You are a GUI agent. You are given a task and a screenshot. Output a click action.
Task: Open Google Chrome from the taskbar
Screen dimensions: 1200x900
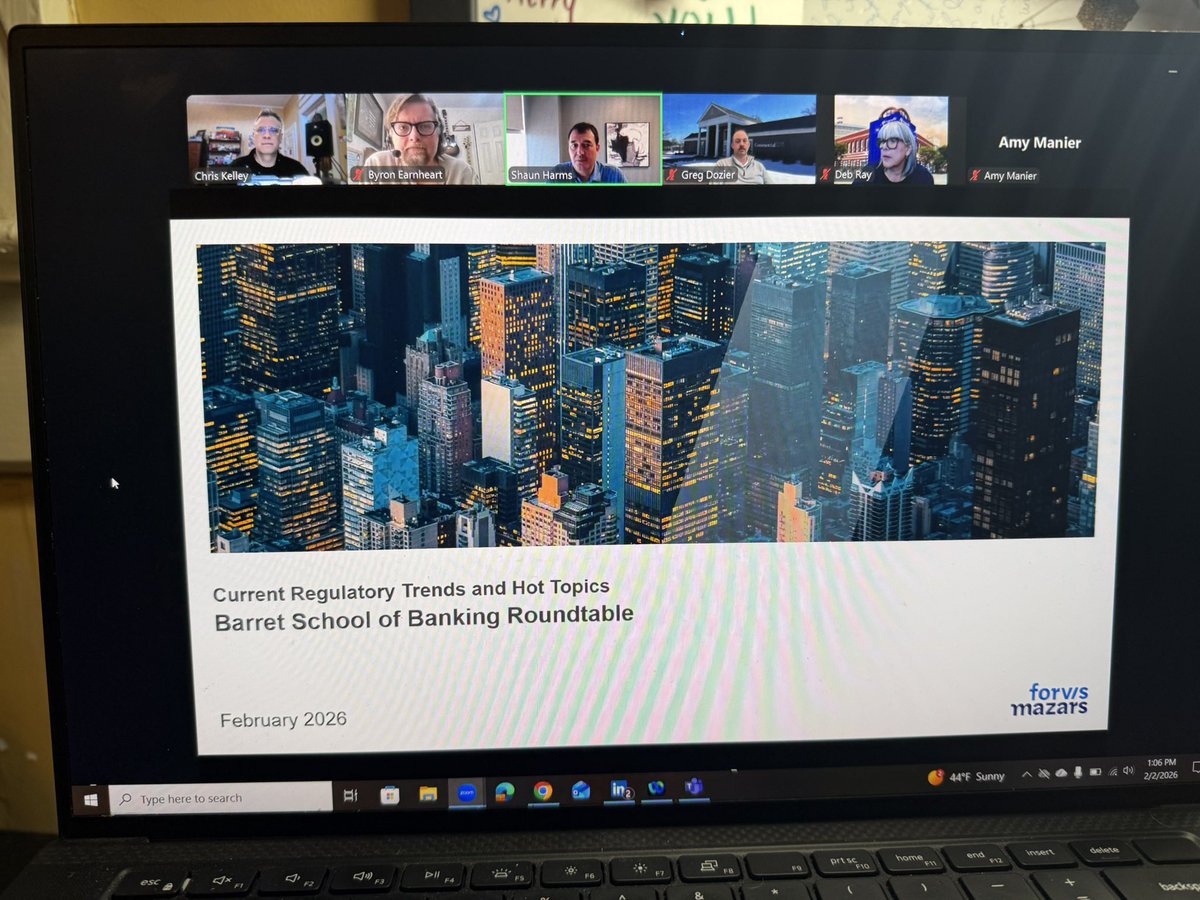(542, 790)
